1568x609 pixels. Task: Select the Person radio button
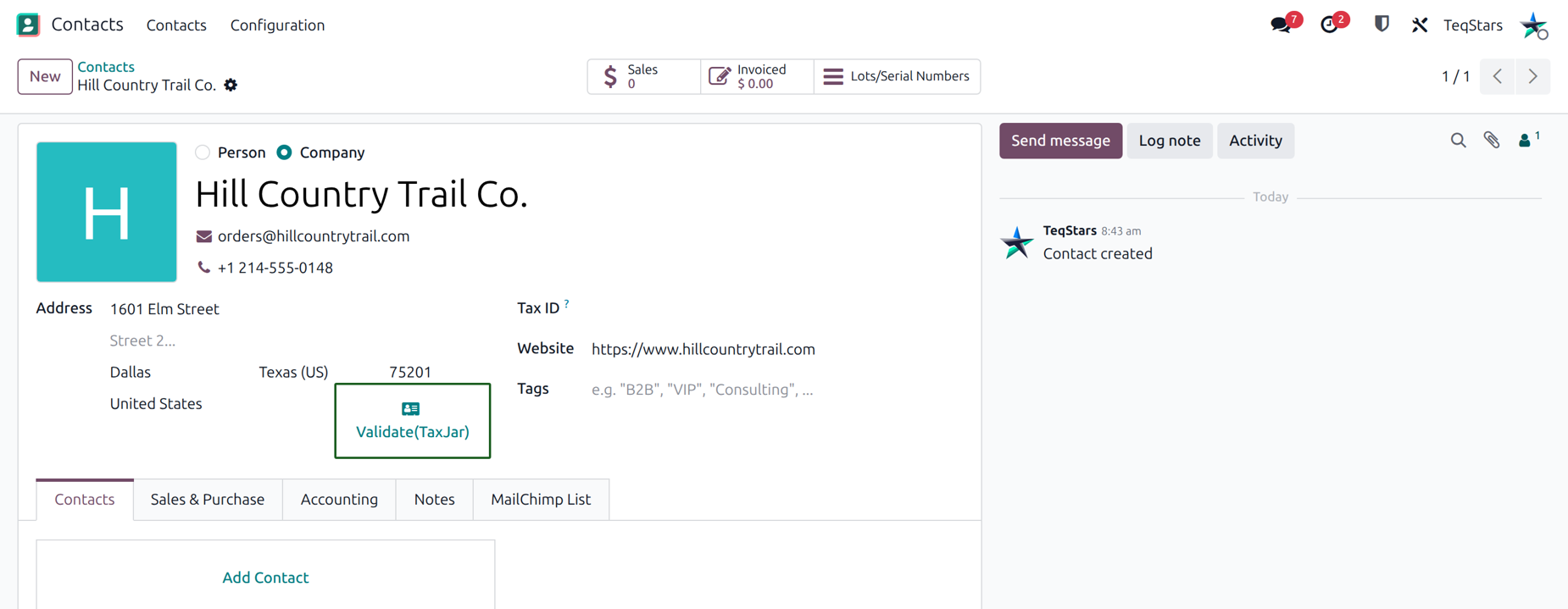[203, 152]
